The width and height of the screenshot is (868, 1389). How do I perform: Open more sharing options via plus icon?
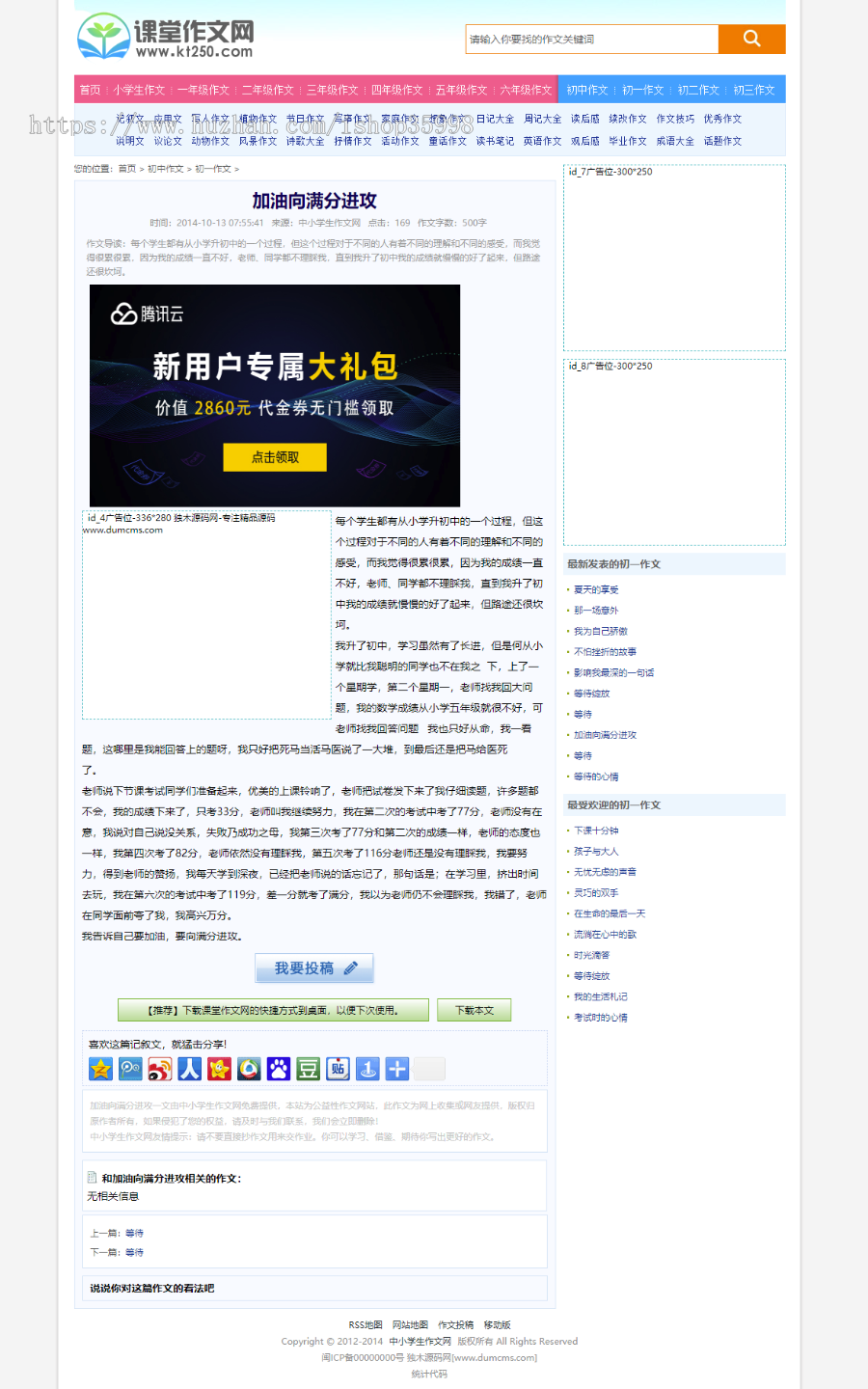(396, 1069)
